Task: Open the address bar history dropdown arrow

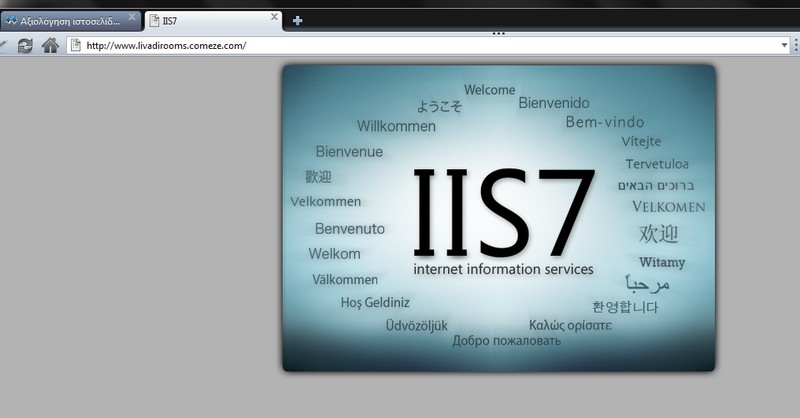Action: coord(784,45)
